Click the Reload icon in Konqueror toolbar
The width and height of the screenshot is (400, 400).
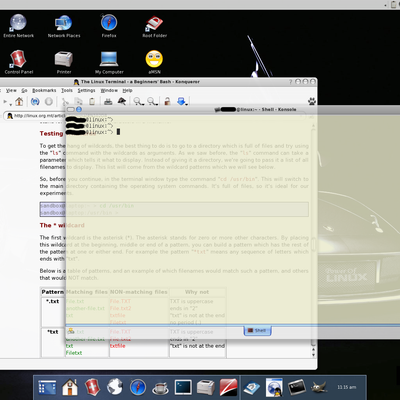coord(35,101)
